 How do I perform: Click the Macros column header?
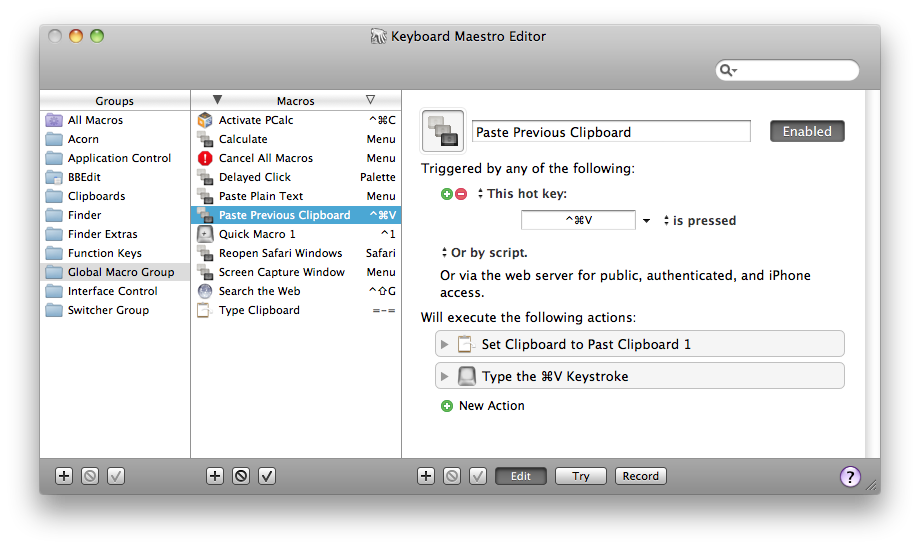point(296,101)
